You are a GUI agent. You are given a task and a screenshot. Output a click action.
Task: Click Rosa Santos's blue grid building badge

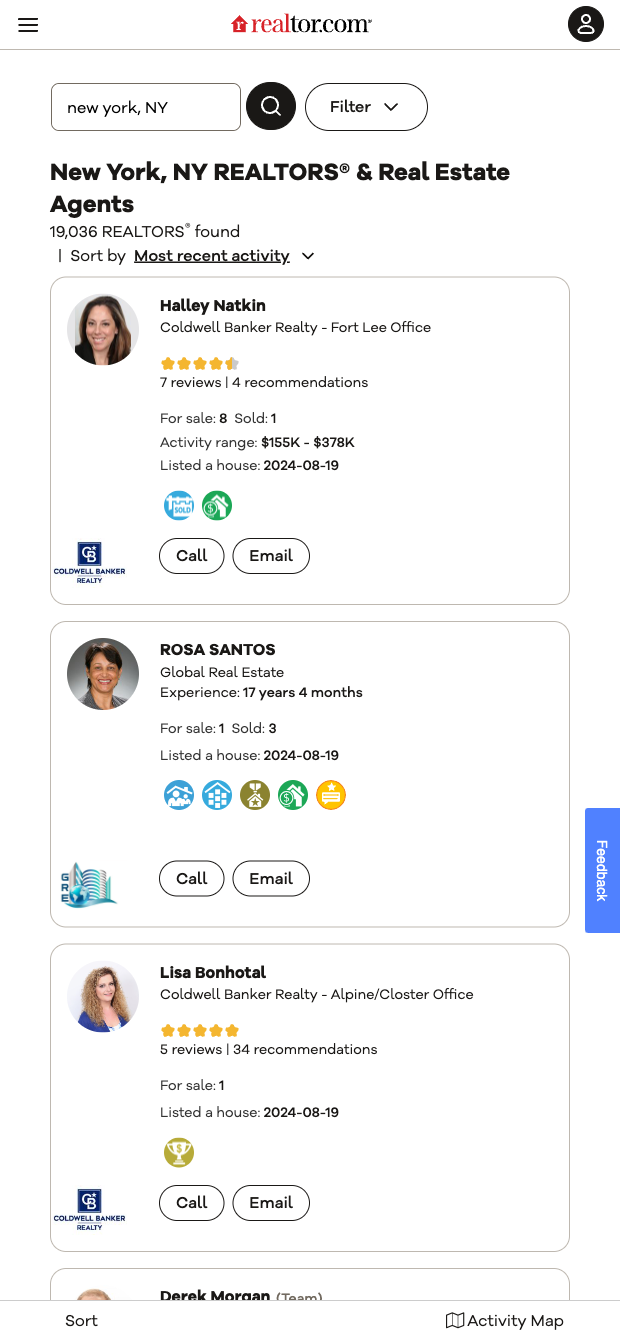[x=217, y=795]
